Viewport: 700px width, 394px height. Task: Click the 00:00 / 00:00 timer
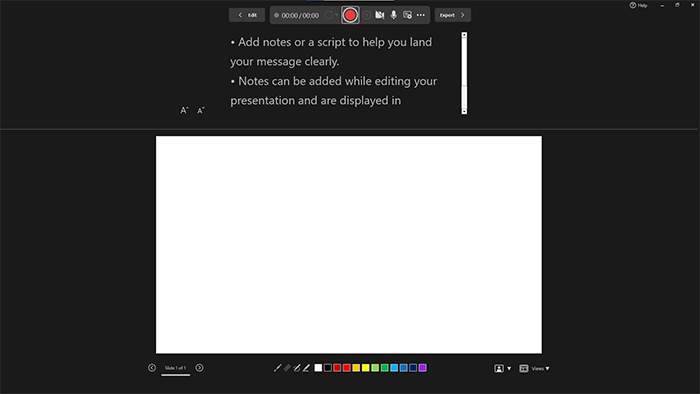point(300,15)
